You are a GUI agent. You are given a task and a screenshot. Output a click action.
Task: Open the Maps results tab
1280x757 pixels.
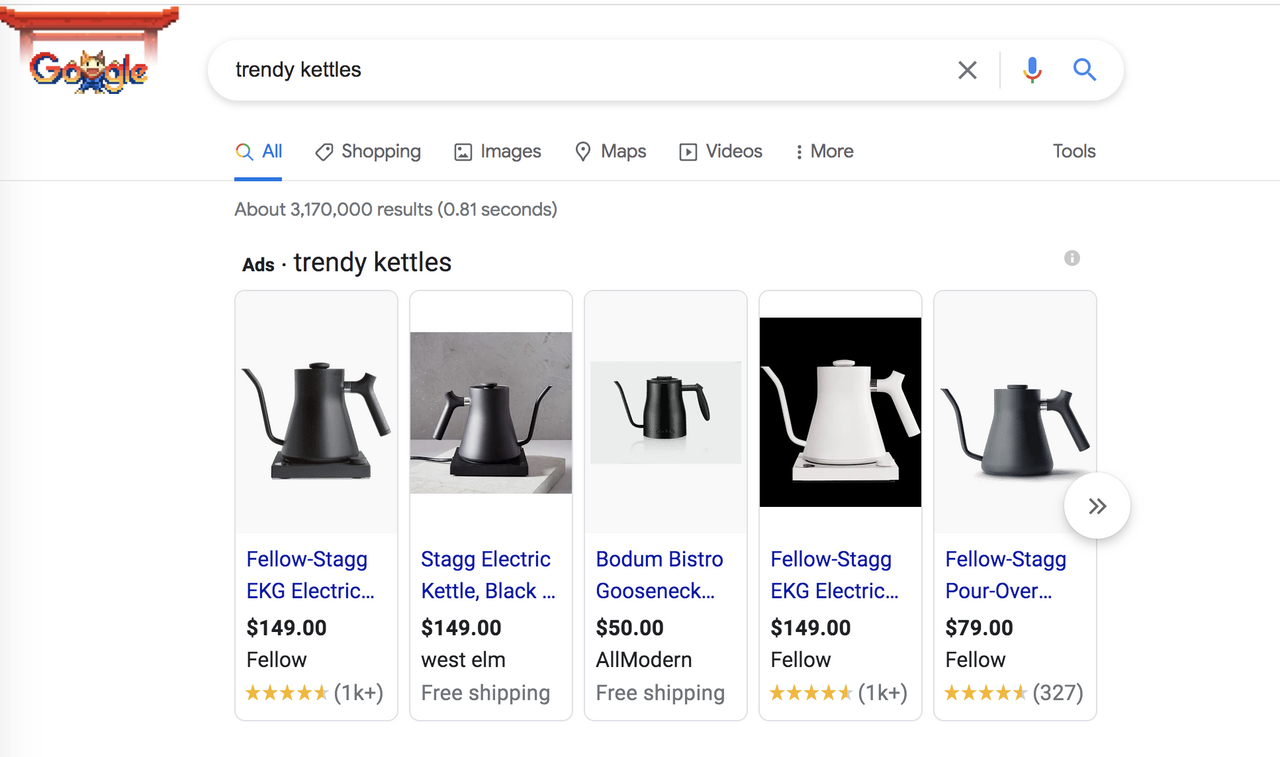[610, 152]
